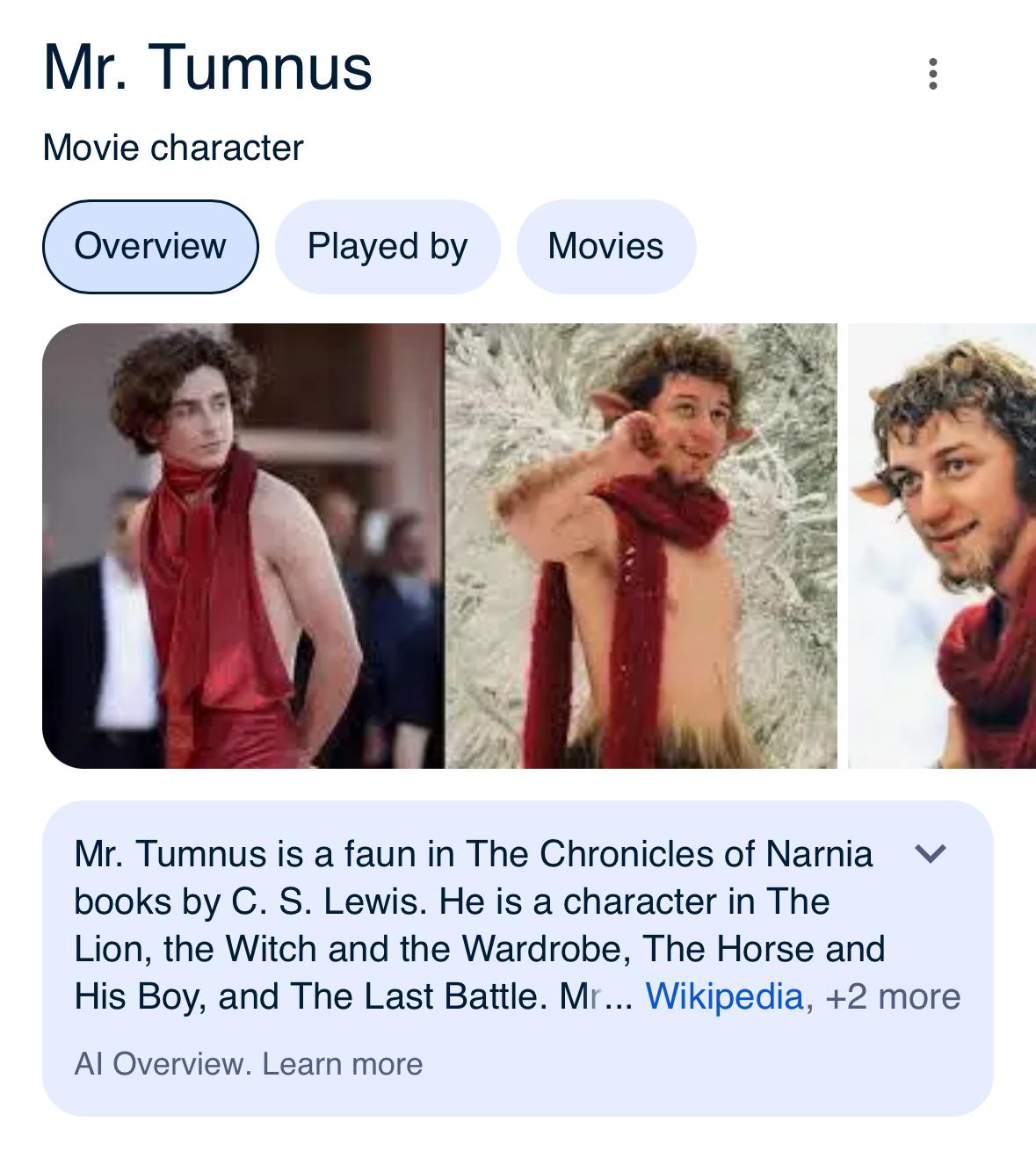Viewport: 1036px width, 1151px height.
Task: Follow the Wikipedia source link
Action: pos(724,996)
